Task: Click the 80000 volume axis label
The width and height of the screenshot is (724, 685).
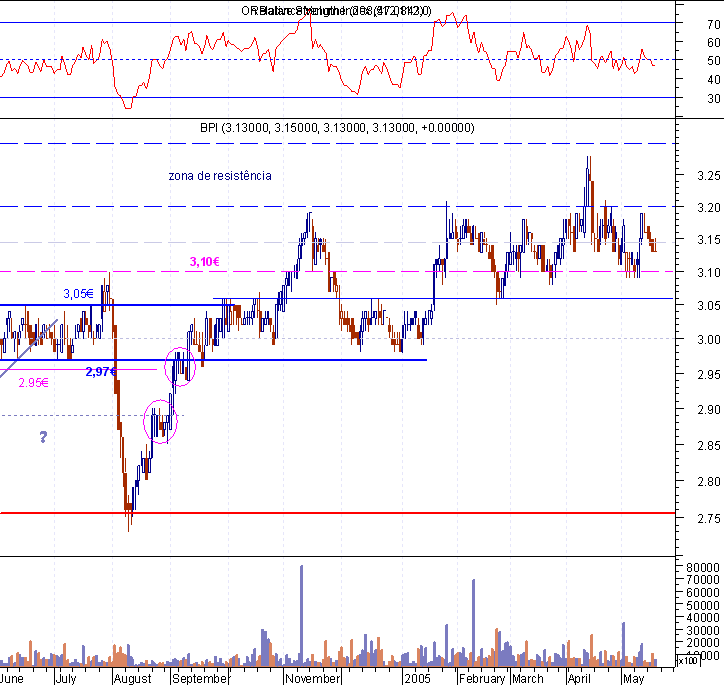Action: click(703, 567)
